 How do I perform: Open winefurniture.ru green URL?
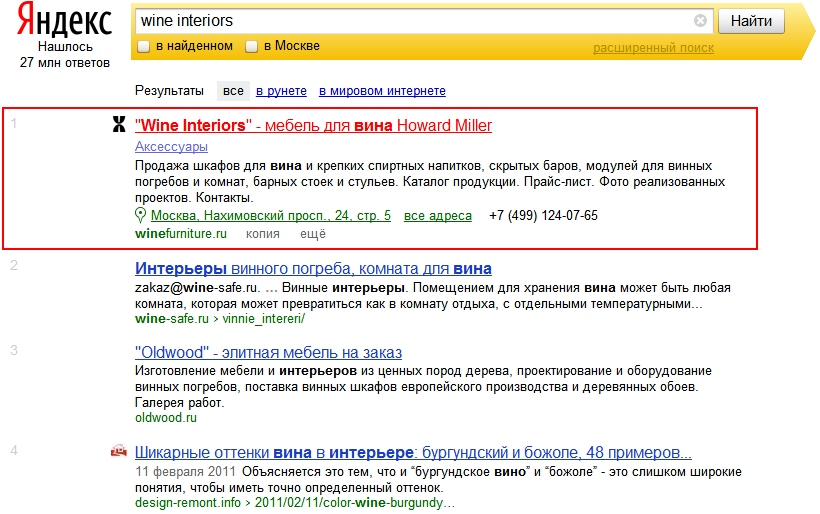tap(181, 234)
